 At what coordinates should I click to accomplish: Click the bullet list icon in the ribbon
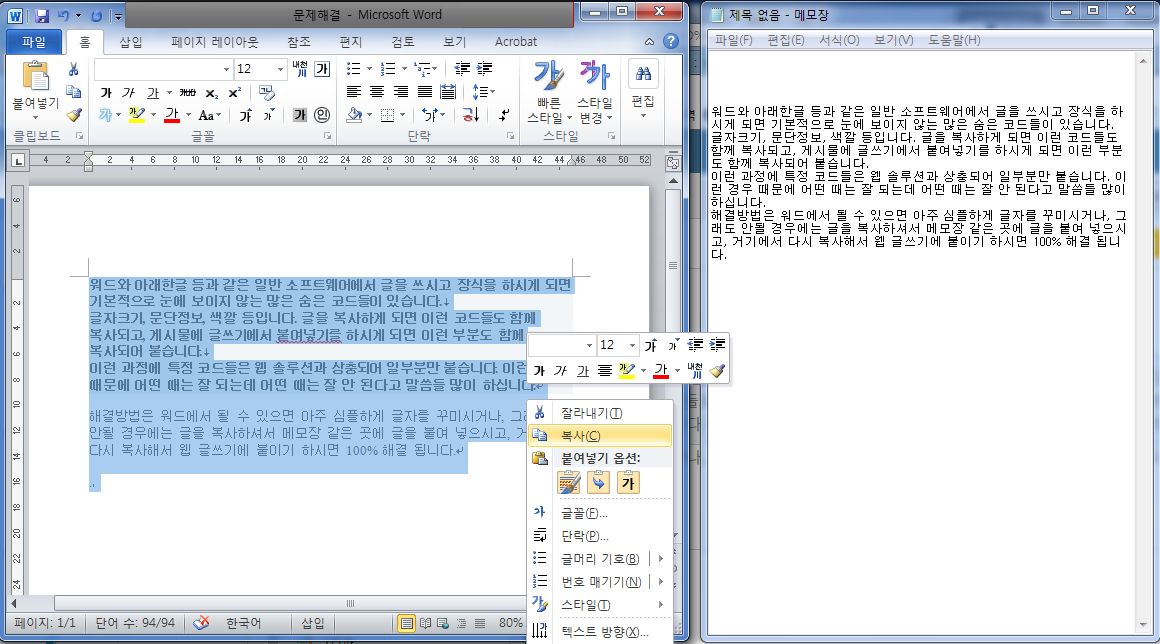point(353,69)
